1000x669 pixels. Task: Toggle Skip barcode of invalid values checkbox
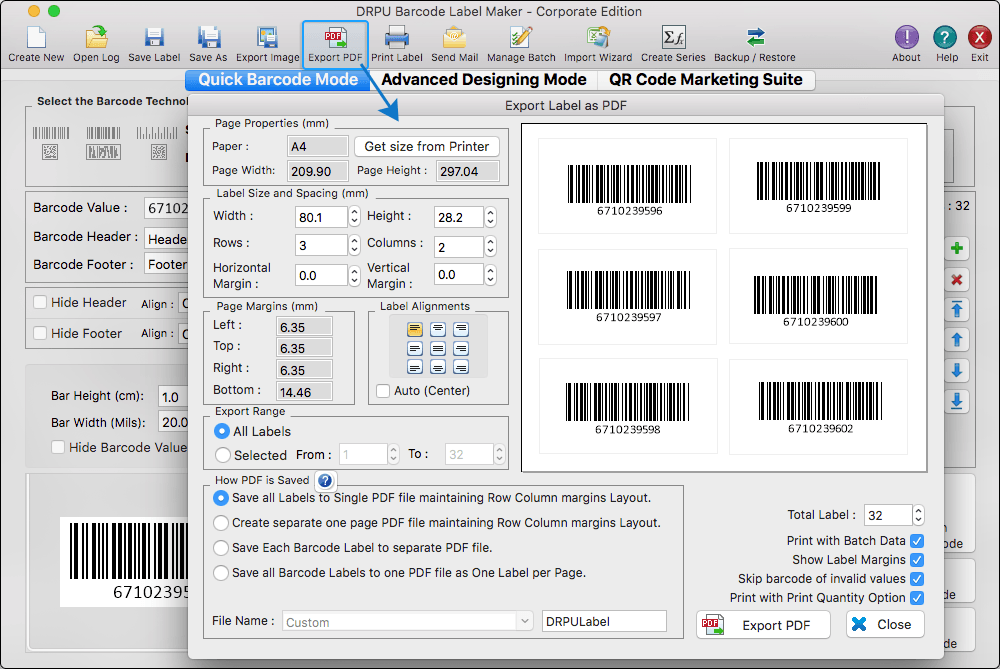coord(917,579)
